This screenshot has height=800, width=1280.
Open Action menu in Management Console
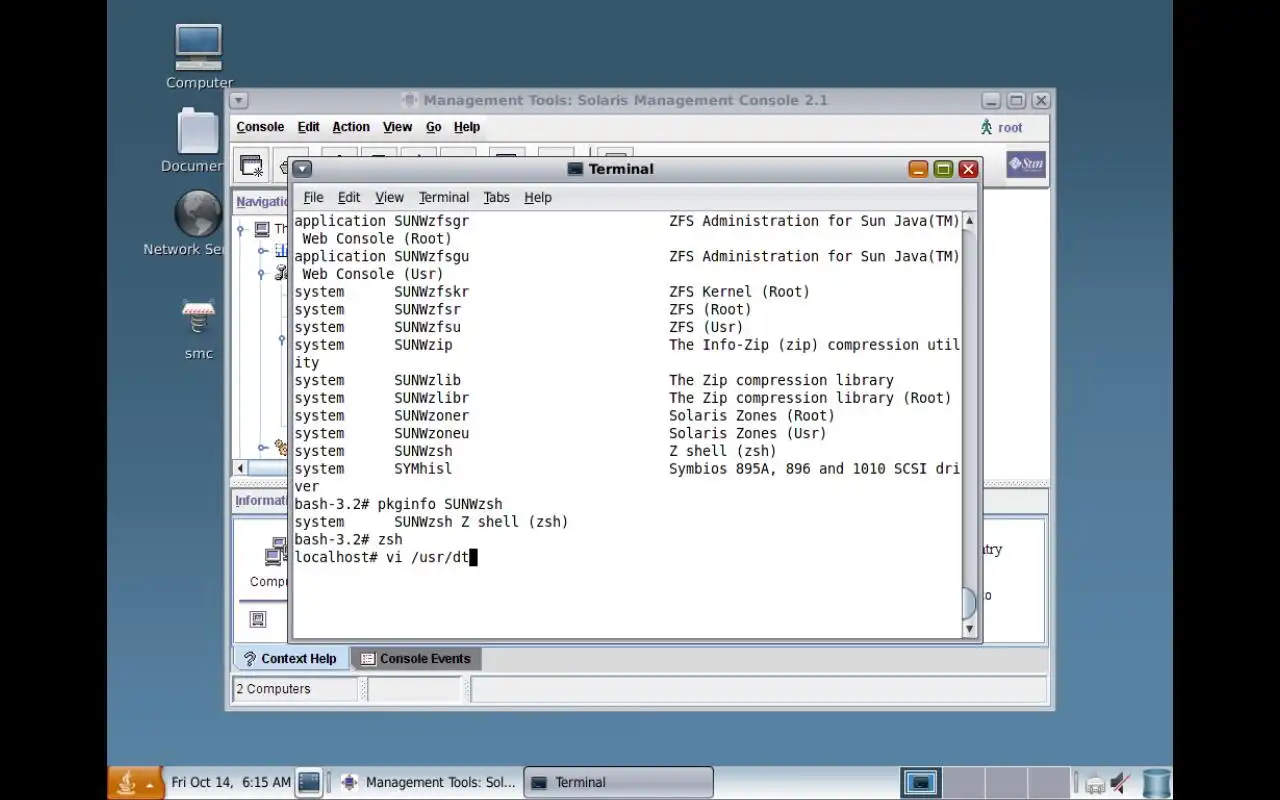click(x=351, y=127)
